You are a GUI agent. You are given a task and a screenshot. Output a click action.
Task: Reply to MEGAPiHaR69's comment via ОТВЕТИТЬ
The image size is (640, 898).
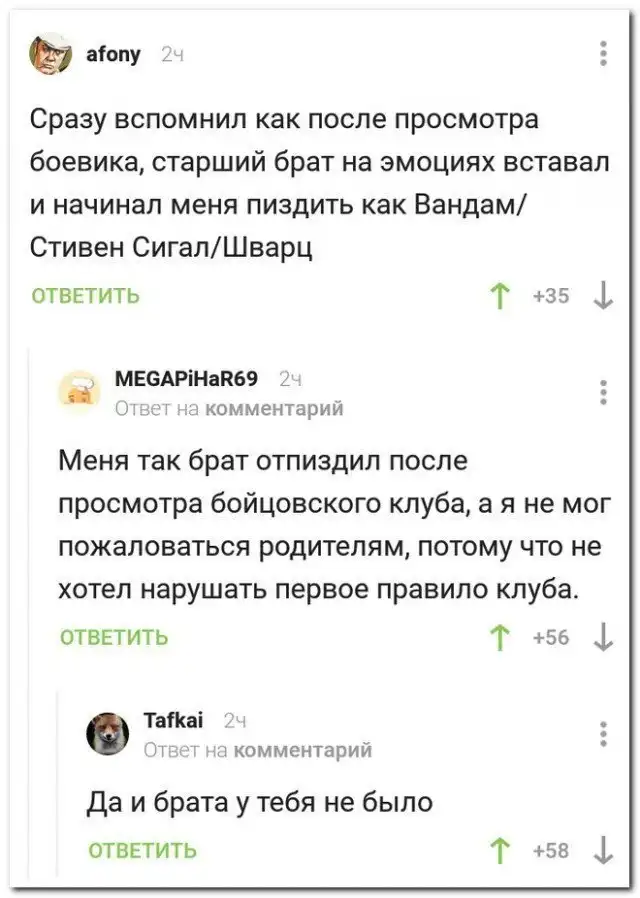coord(114,637)
